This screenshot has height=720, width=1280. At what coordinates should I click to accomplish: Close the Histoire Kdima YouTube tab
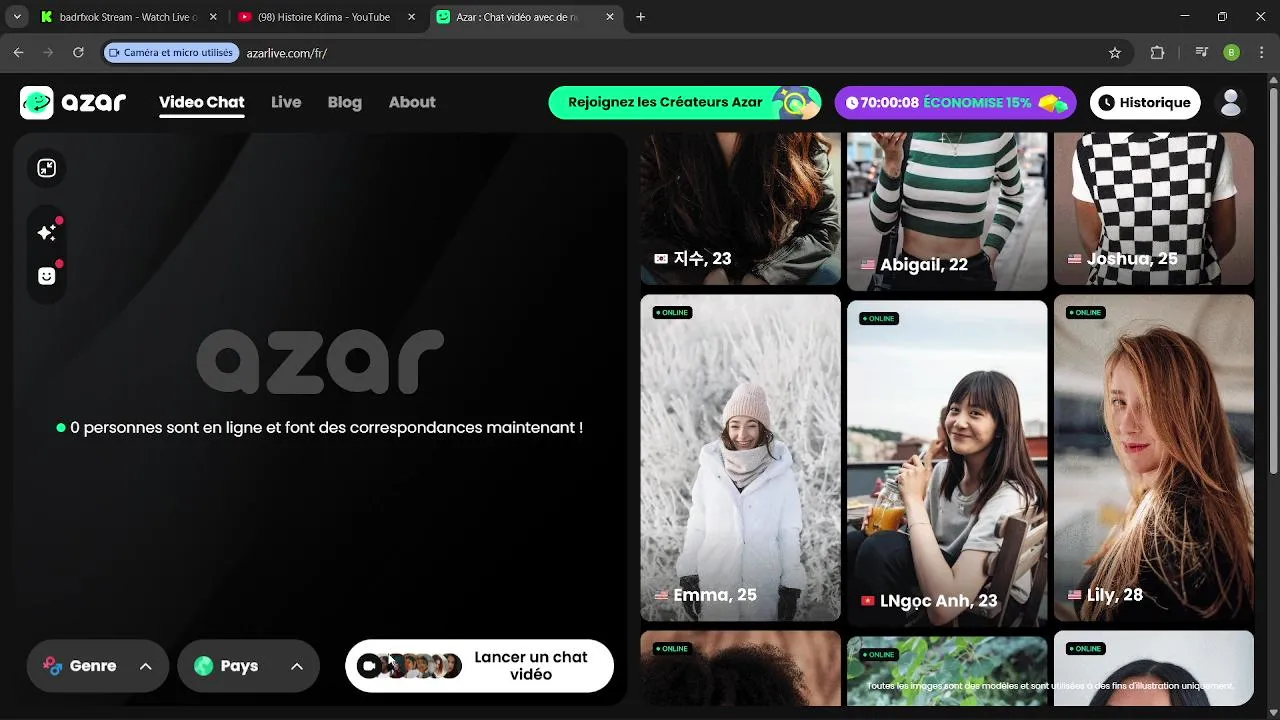[x=411, y=17]
